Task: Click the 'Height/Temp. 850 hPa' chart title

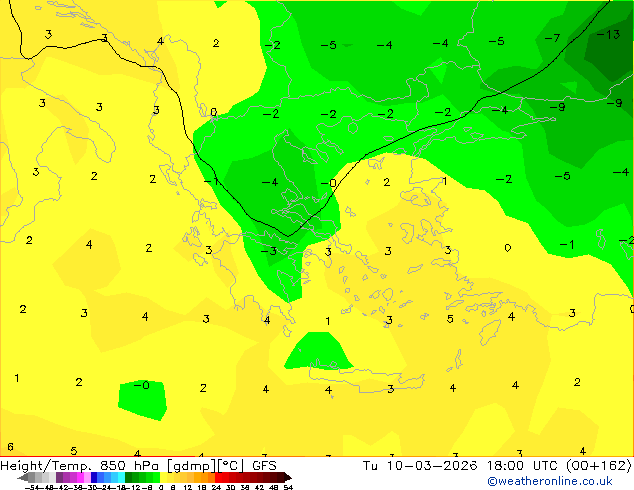Action: coord(81,465)
